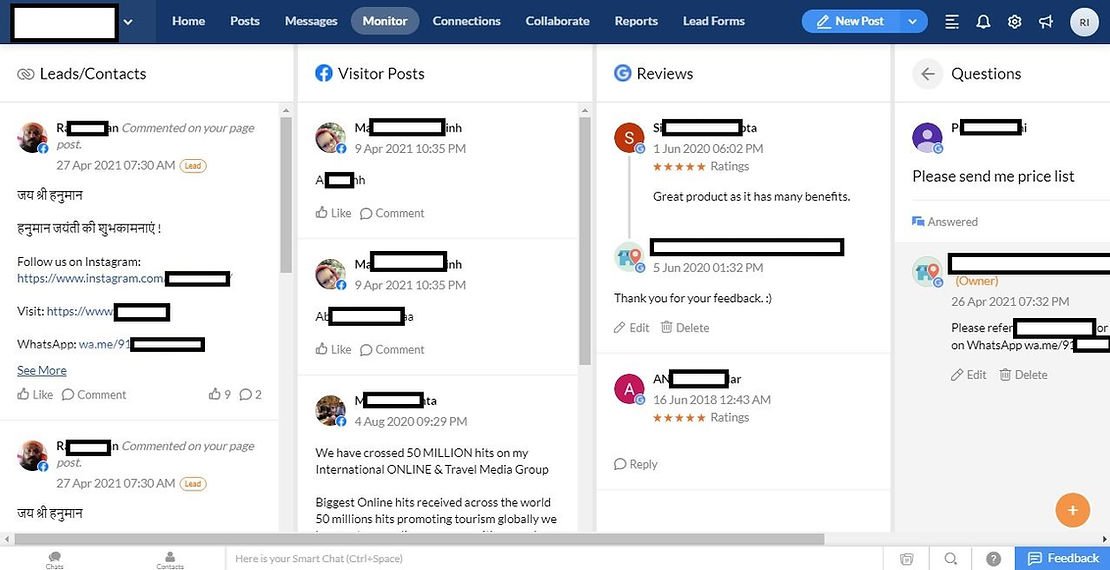The image size is (1110, 570).
Task: Open the Contacts icon in bottom bar
Action: 170,558
